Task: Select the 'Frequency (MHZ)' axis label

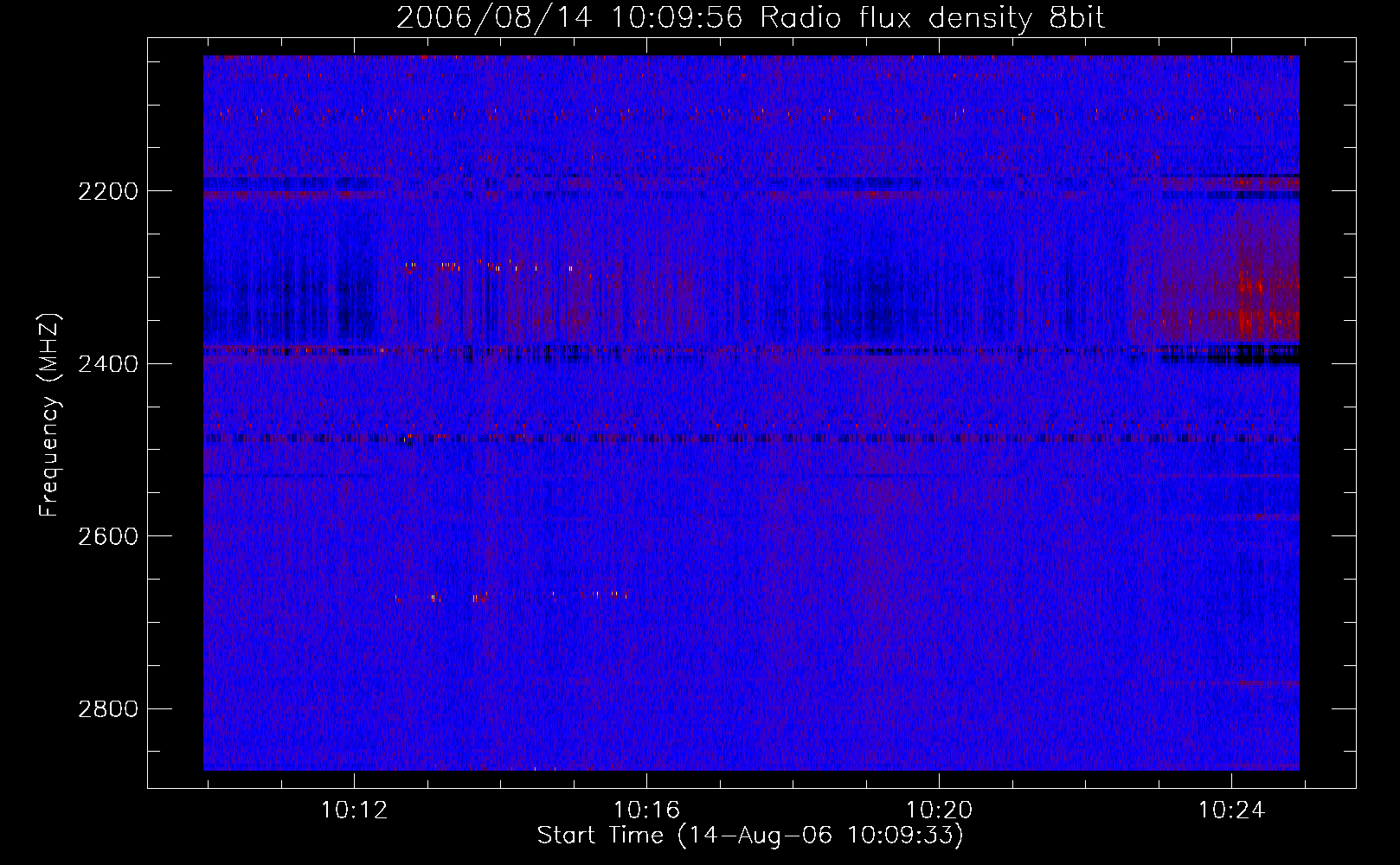Action: click(49, 415)
